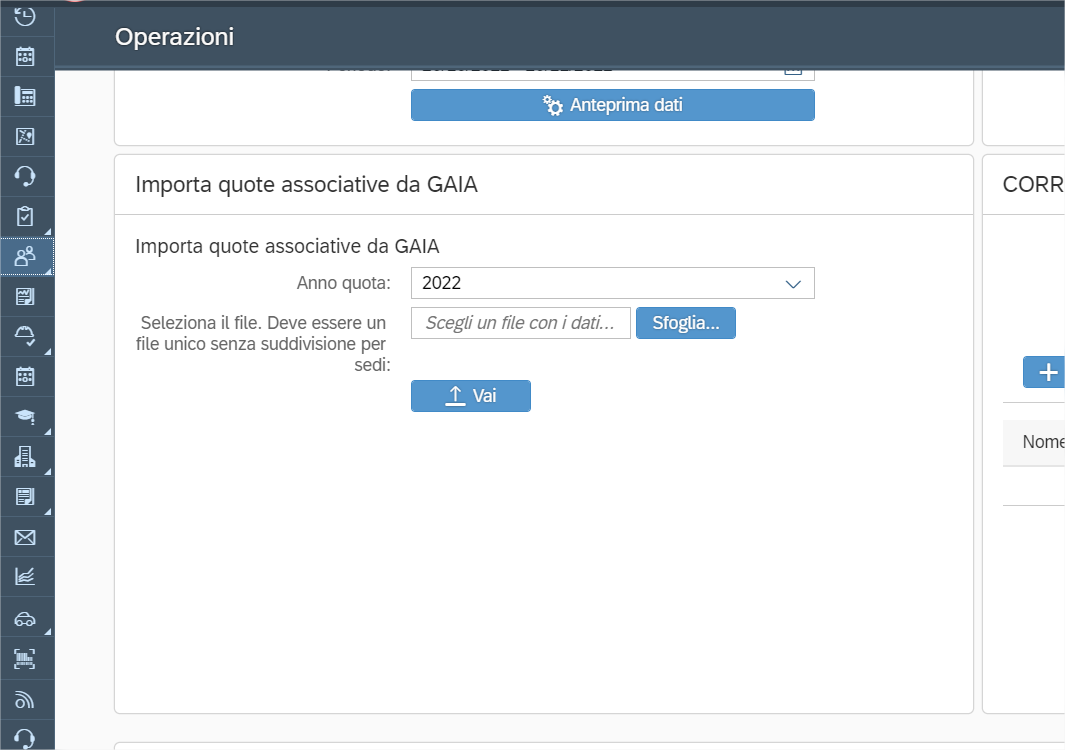The height and width of the screenshot is (750, 1065).
Task: Click the Vai upload button
Action: coord(470,396)
